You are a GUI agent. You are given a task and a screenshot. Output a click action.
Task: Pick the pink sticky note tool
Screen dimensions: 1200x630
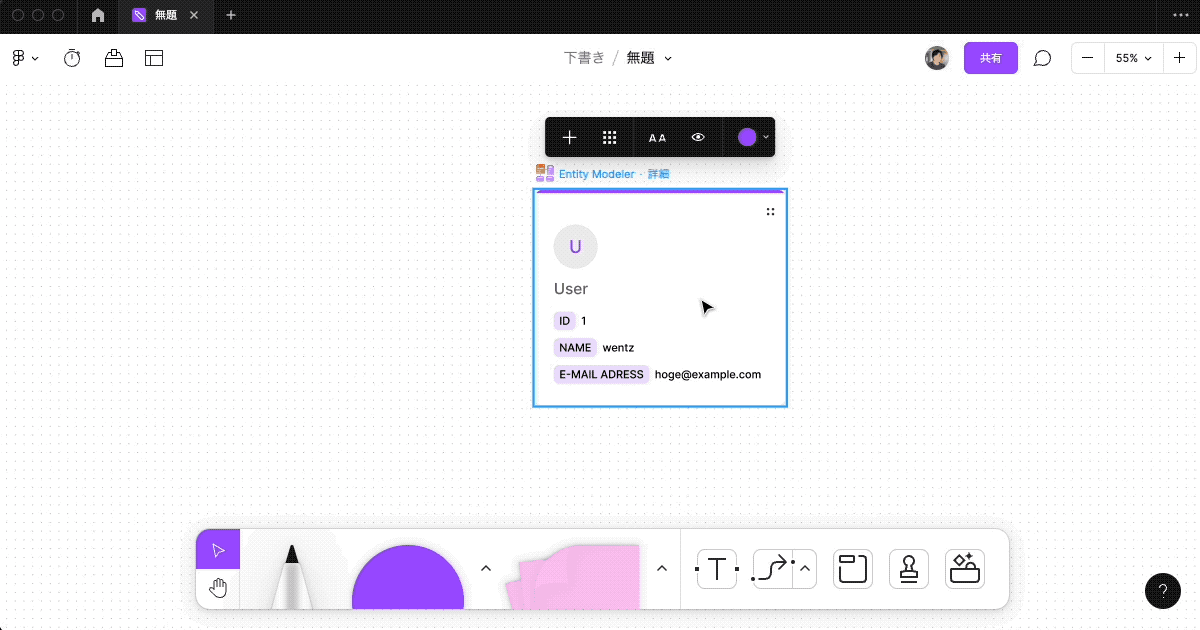574,577
